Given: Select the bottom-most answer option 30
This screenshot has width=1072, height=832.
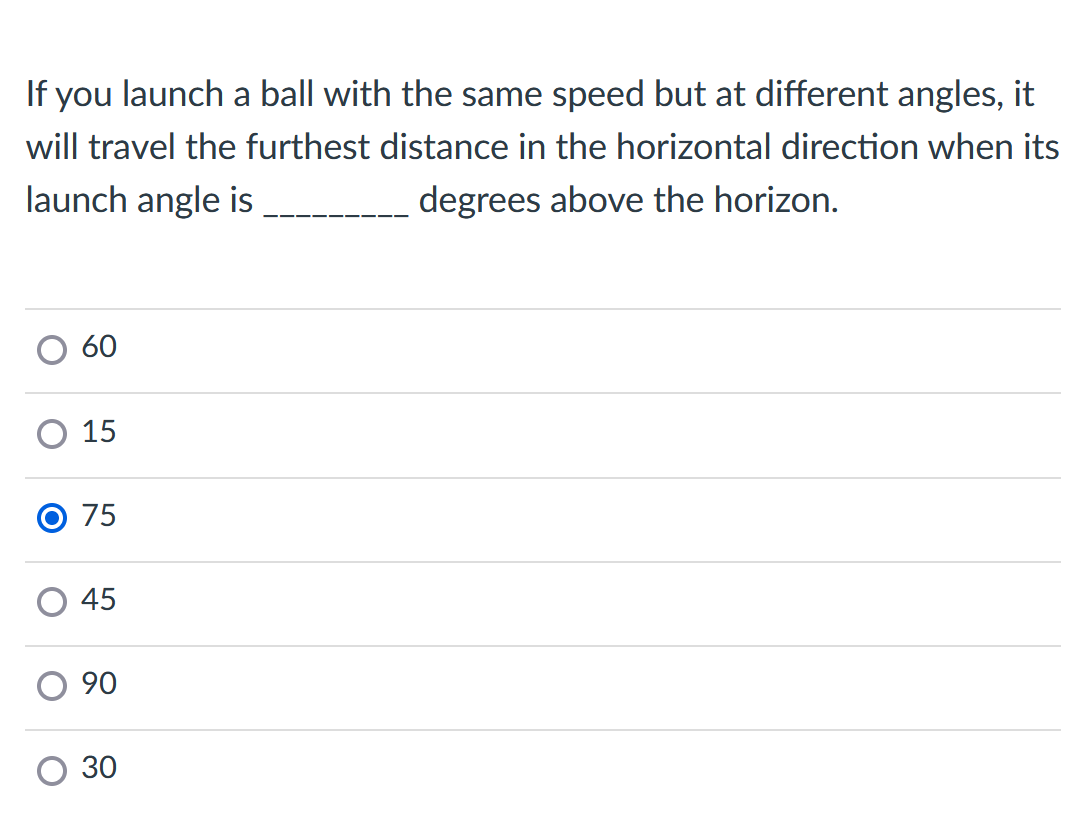Looking at the screenshot, I should pyautogui.click(x=51, y=769).
